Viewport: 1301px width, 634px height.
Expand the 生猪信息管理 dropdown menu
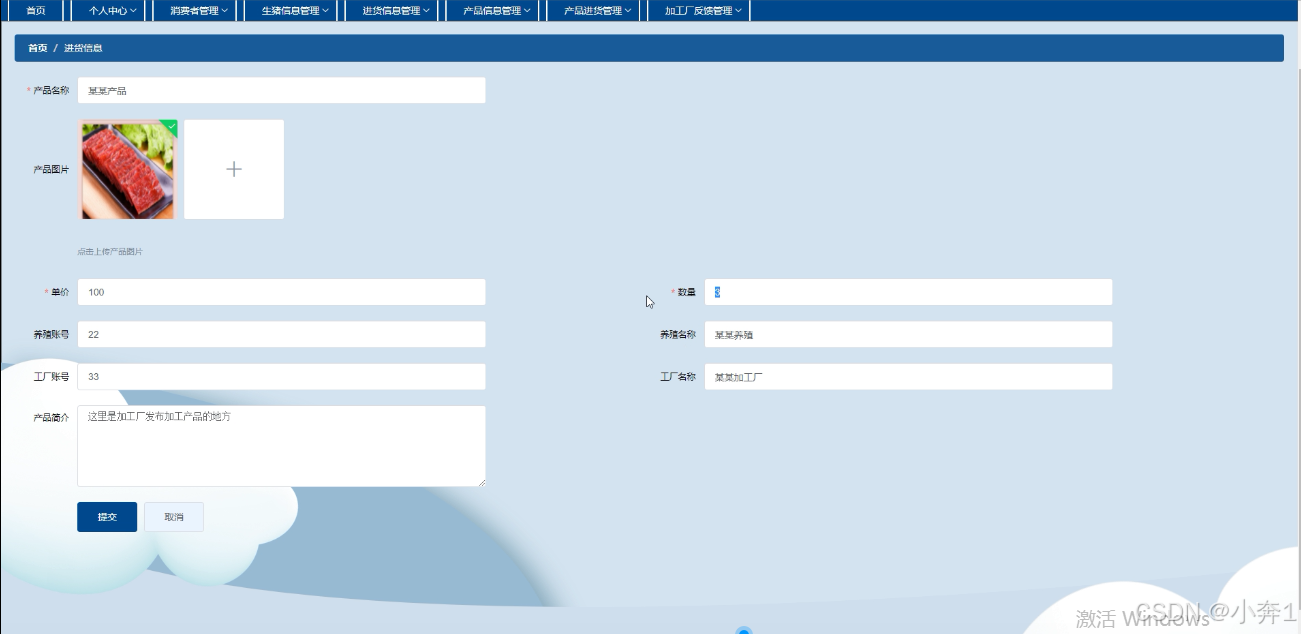pos(290,11)
